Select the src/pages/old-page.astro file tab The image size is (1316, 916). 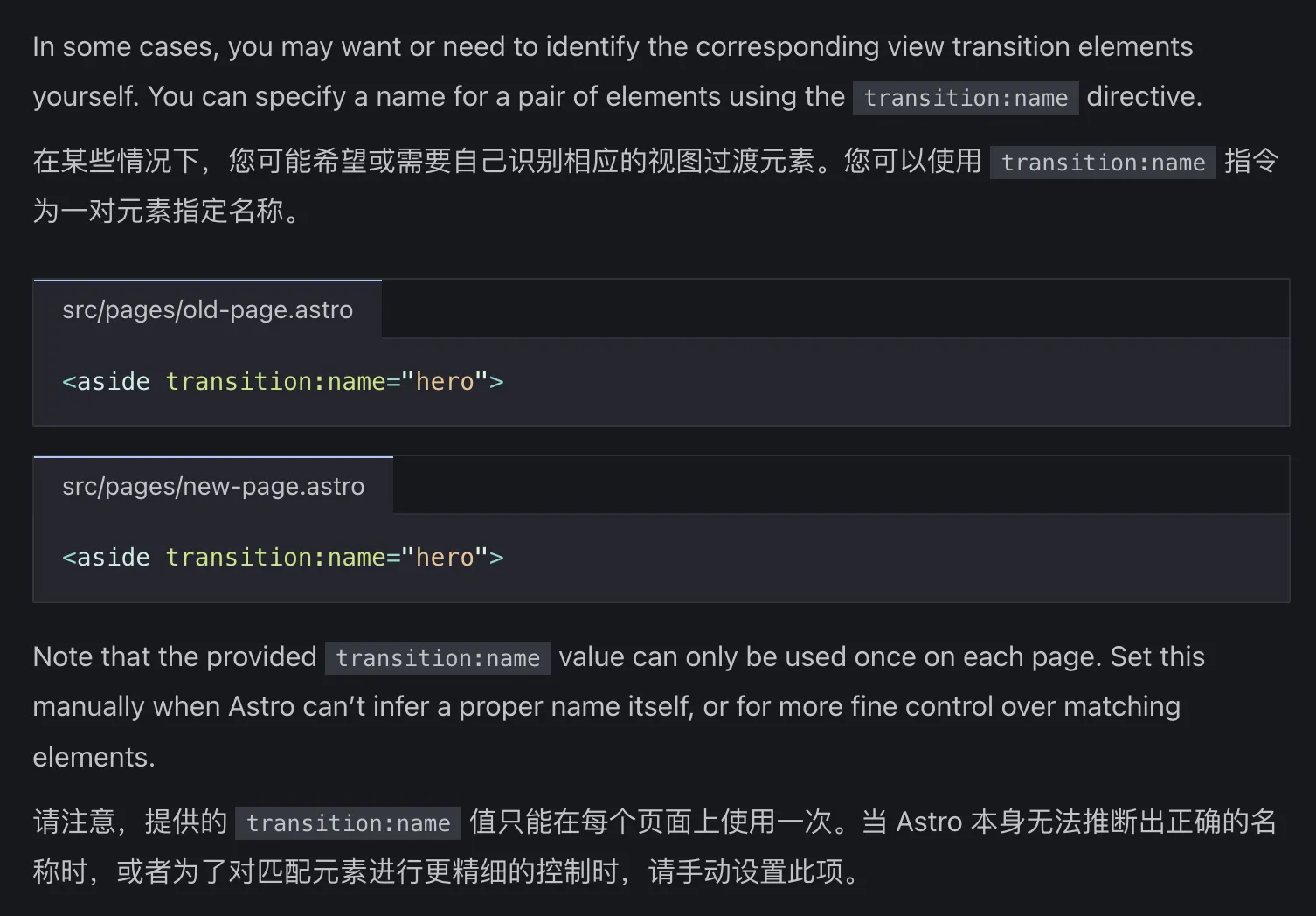[x=207, y=310]
